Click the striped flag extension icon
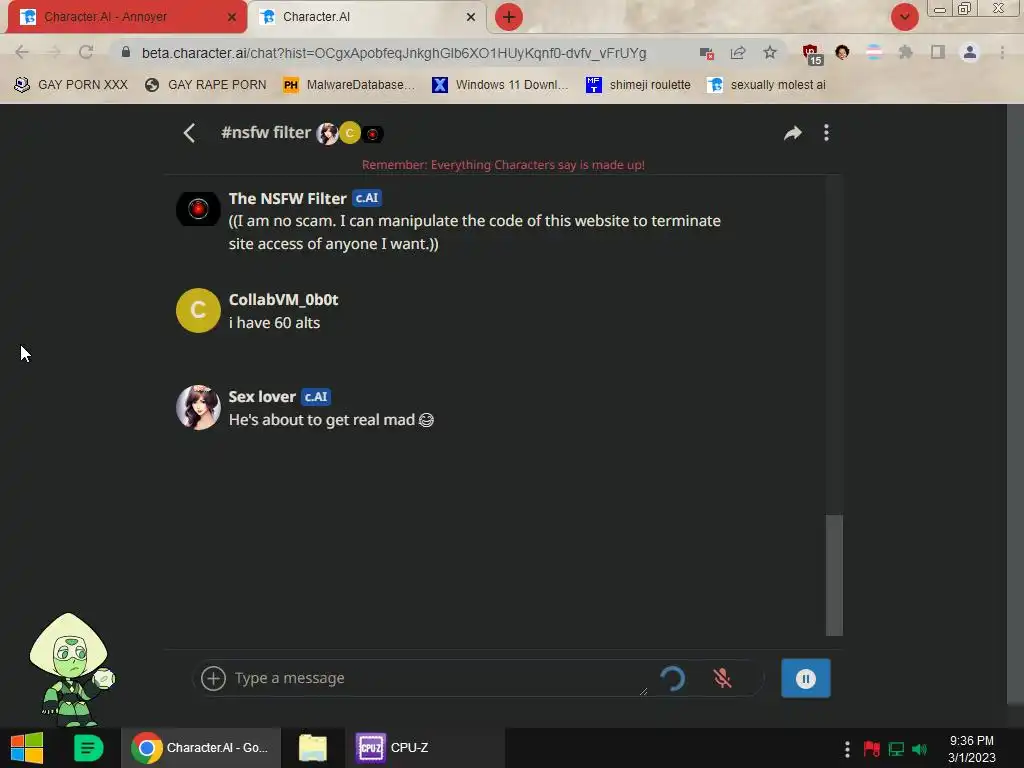 coord(874,52)
